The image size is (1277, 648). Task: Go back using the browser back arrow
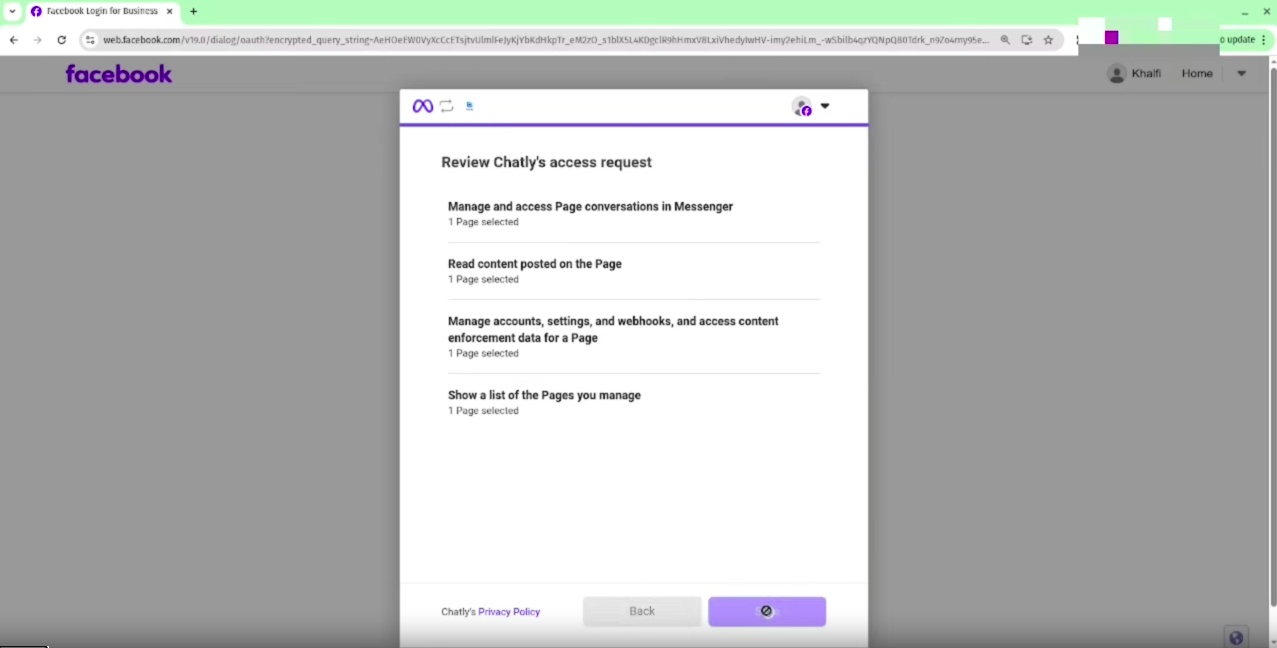14,40
